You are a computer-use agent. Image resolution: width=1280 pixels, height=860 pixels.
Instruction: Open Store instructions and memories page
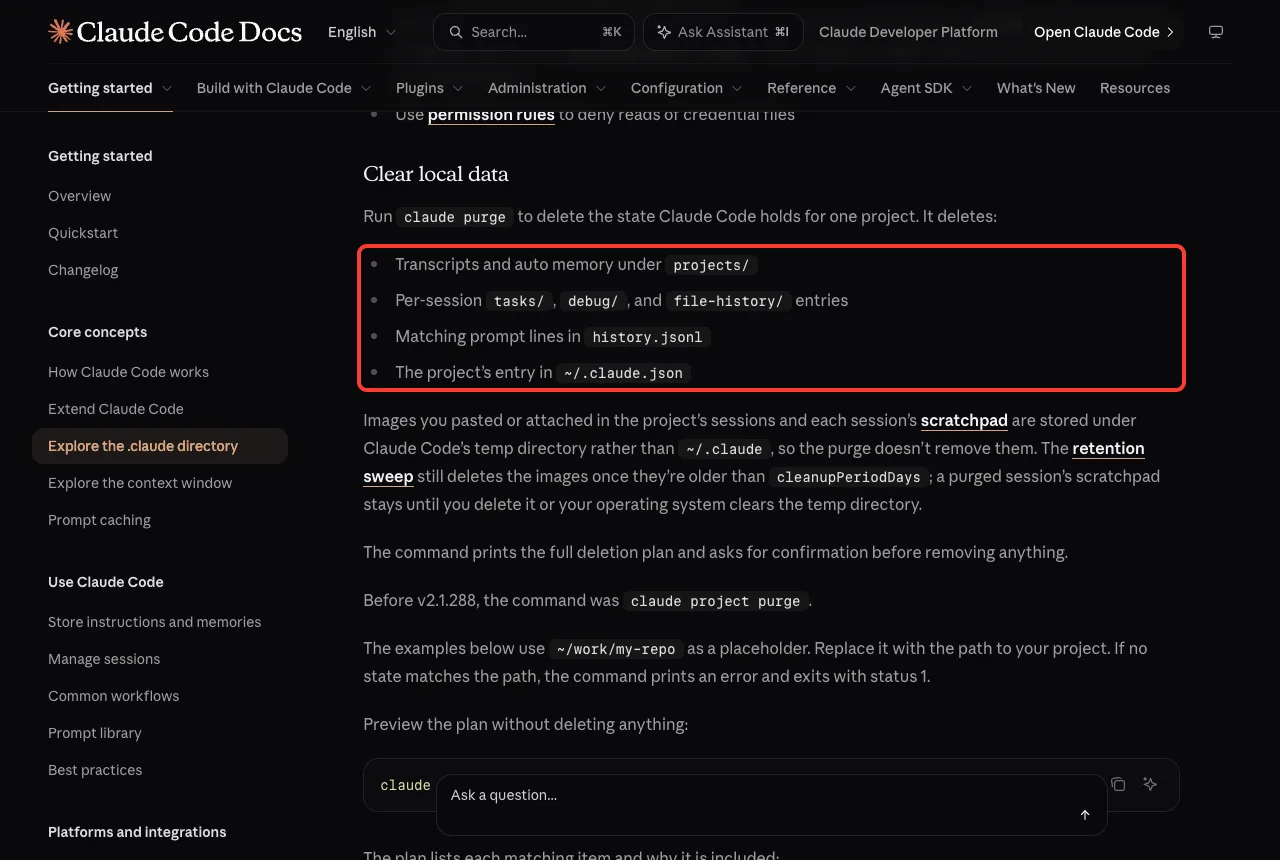coord(155,622)
